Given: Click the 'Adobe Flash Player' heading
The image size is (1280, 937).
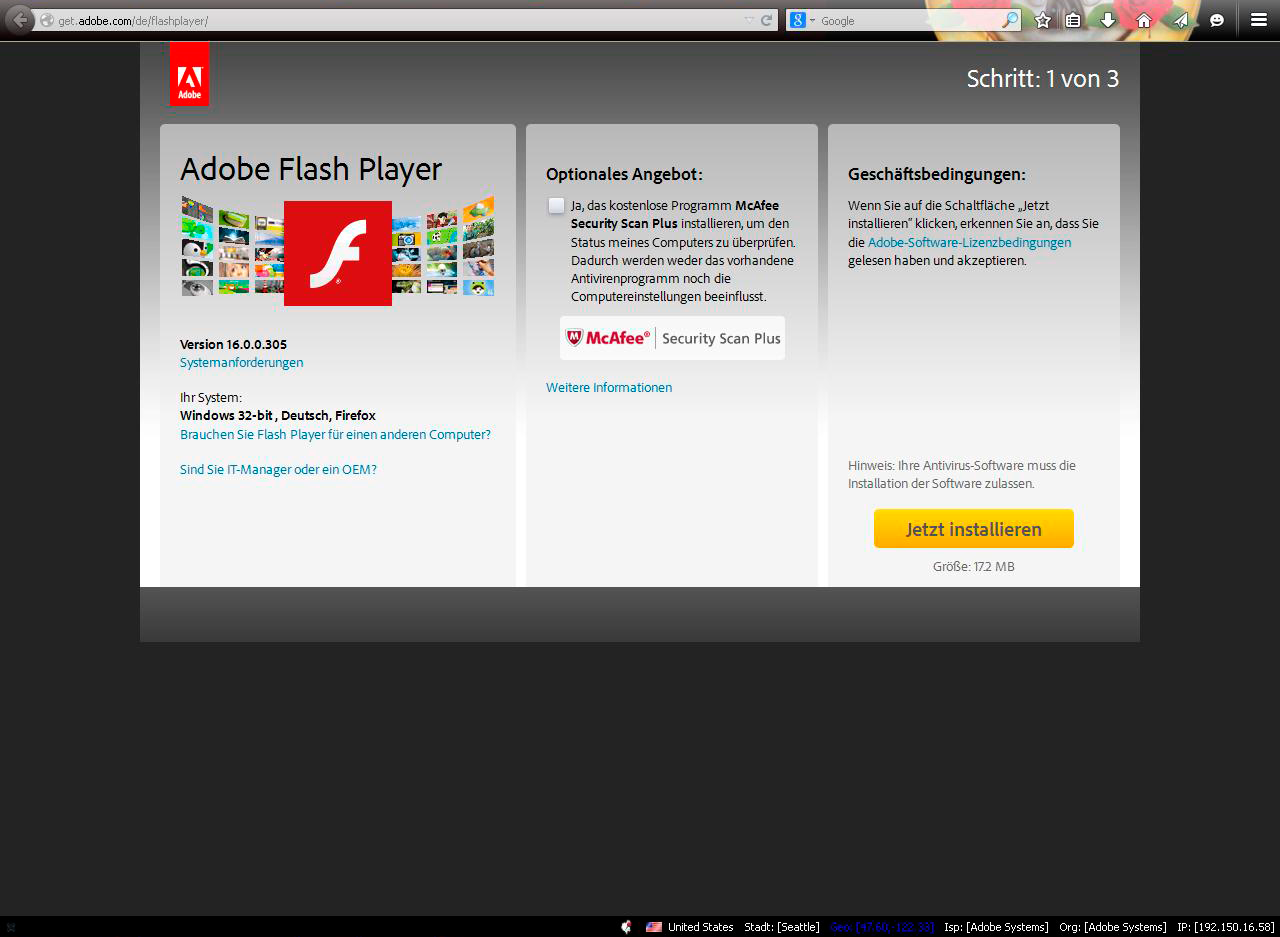Looking at the screenshot, I should pos(311,169).
